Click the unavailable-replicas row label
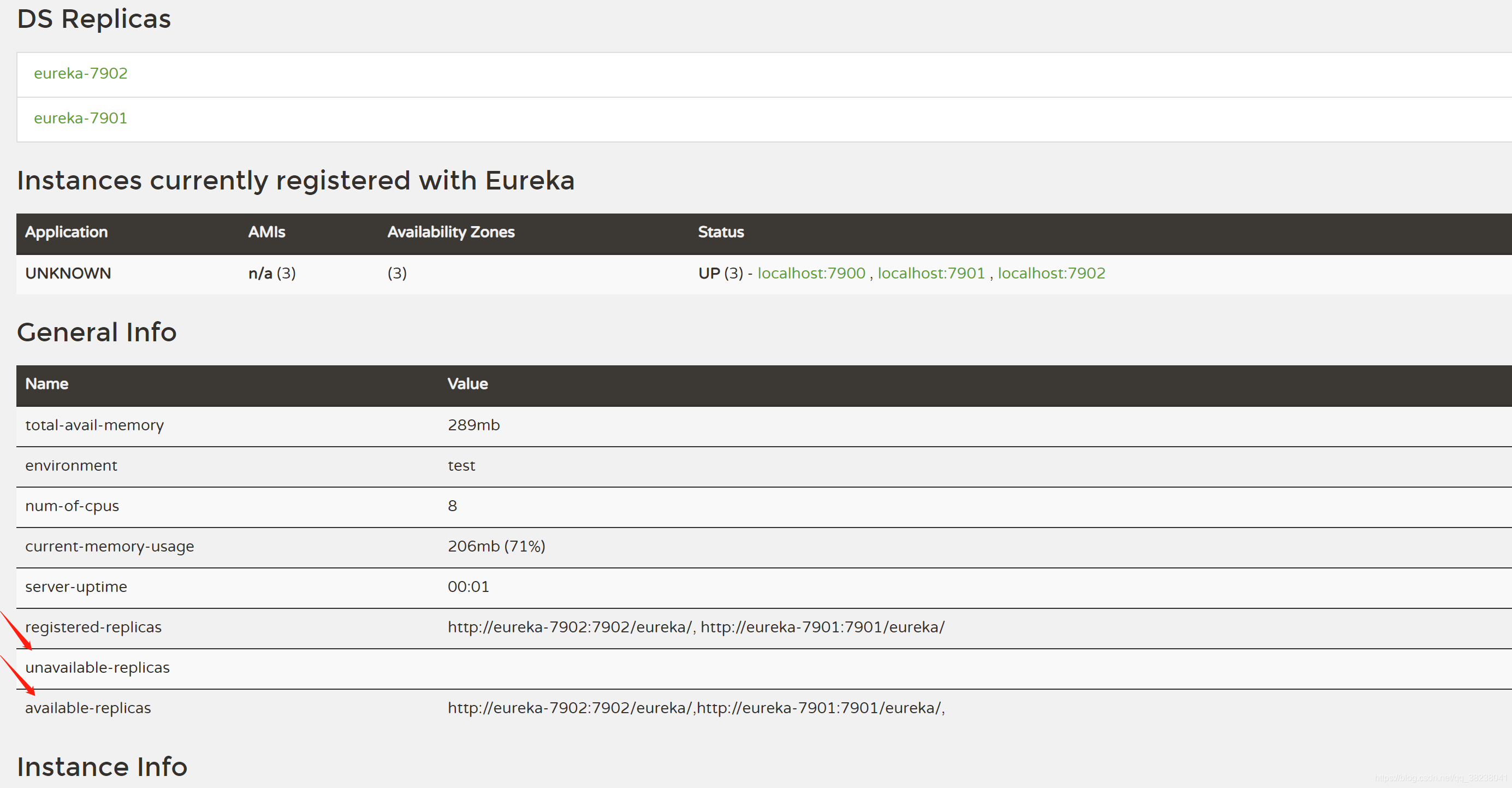1512x788 pixels. 97,668
